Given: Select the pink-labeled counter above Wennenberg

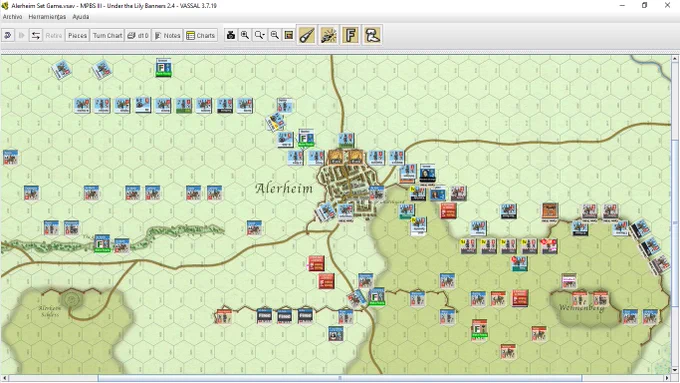Looking at the screenshot, I should click(x=569, y=281).
